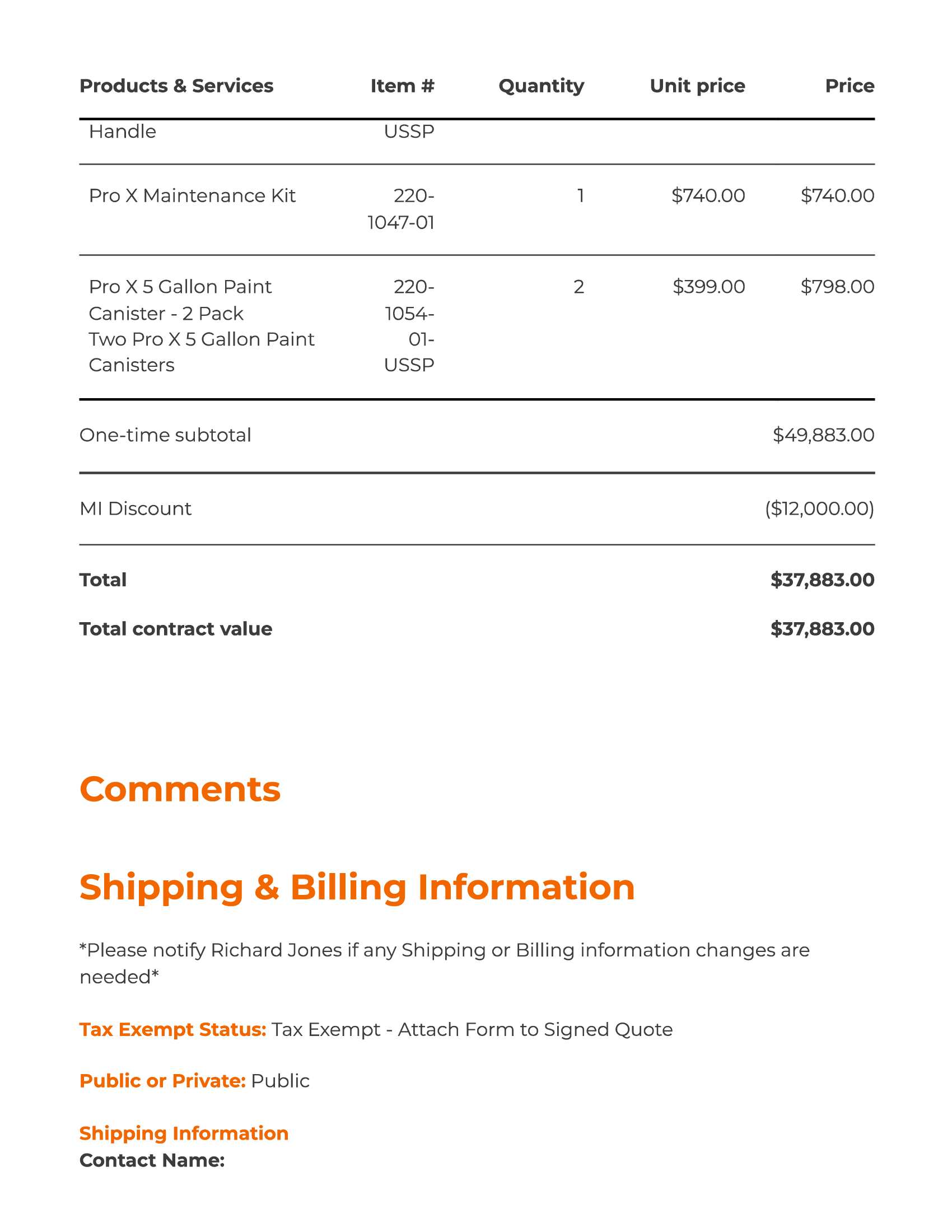
Task: Click the $798.00 price value
Action: click(x=837, y=287)
